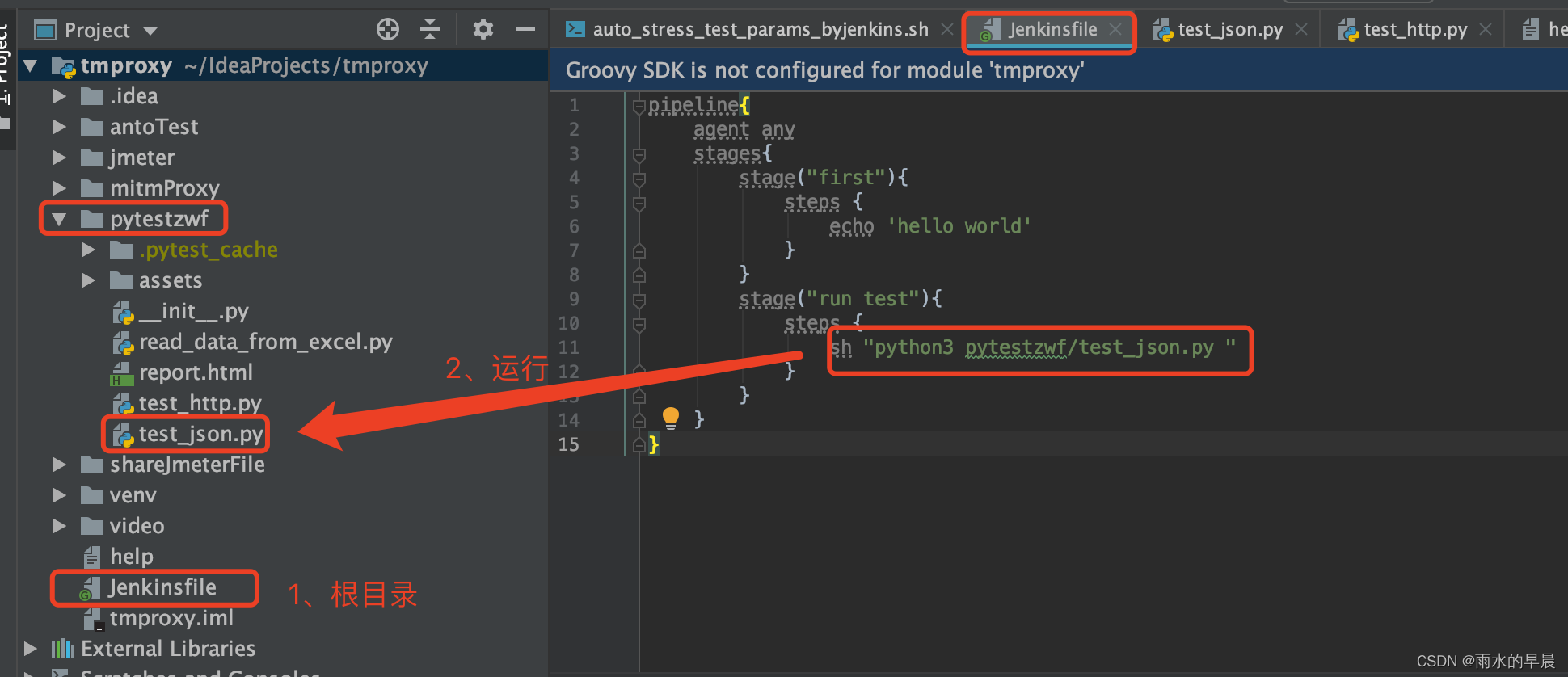Close the Jenkinsfile editor tab
1568x677 pixels.
(1115, 29)
